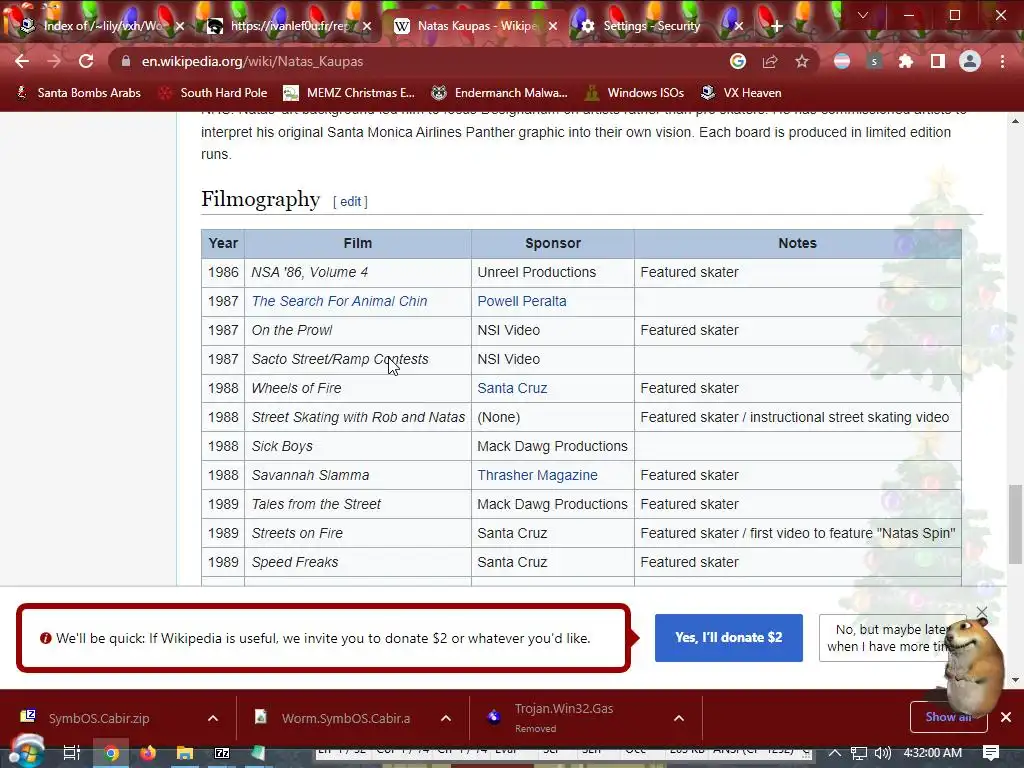Show hidden system tray icons
The image size is (1024, 768).
pyautogui.click(x=835, y=753)
